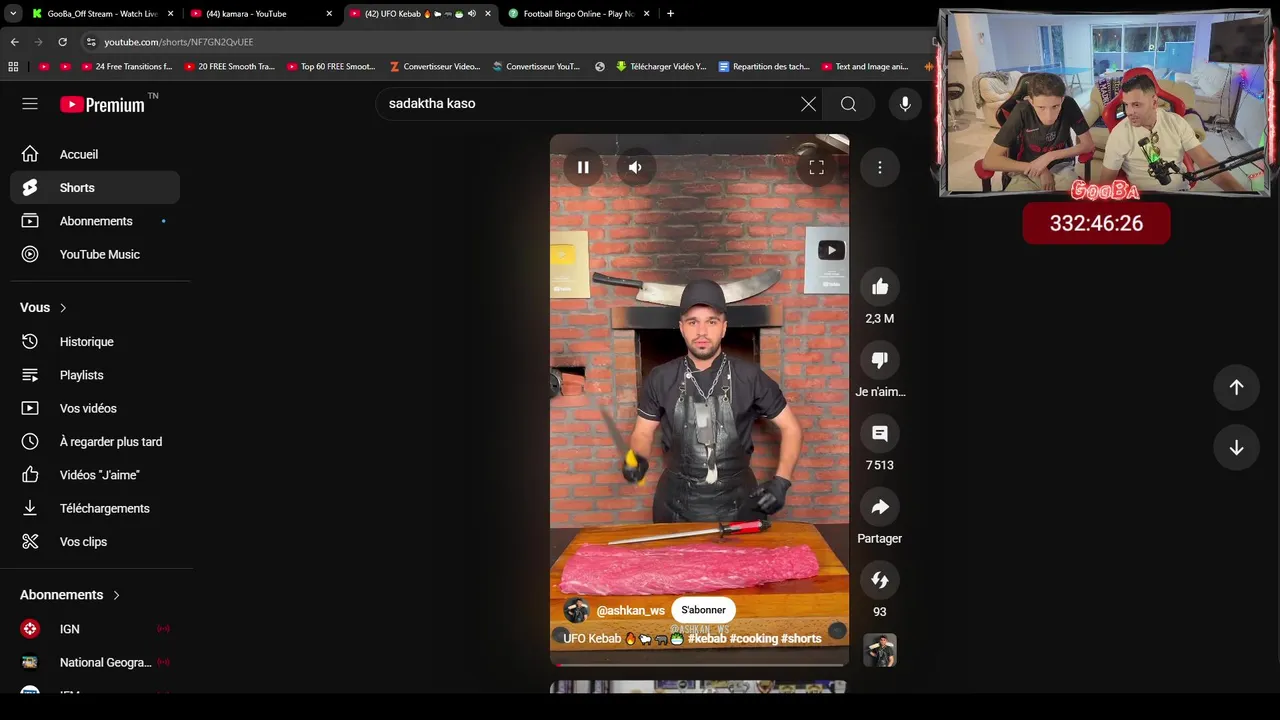Image resolution: width=1280 pixels, height=720 pixels.
Task: Open Abonnements in the sidebar
Action: pyautogui.click(x=95, y=221)
